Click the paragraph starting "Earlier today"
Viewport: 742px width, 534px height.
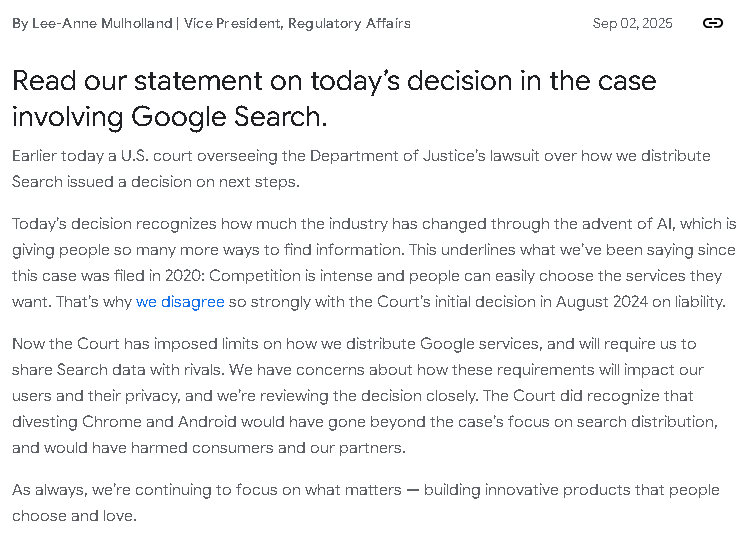[361, 168]
